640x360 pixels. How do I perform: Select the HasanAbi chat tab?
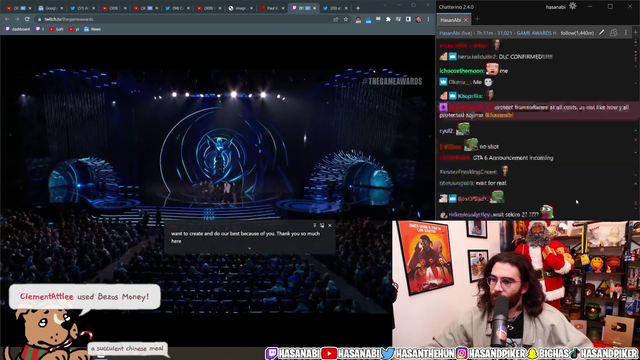(451, 20)
